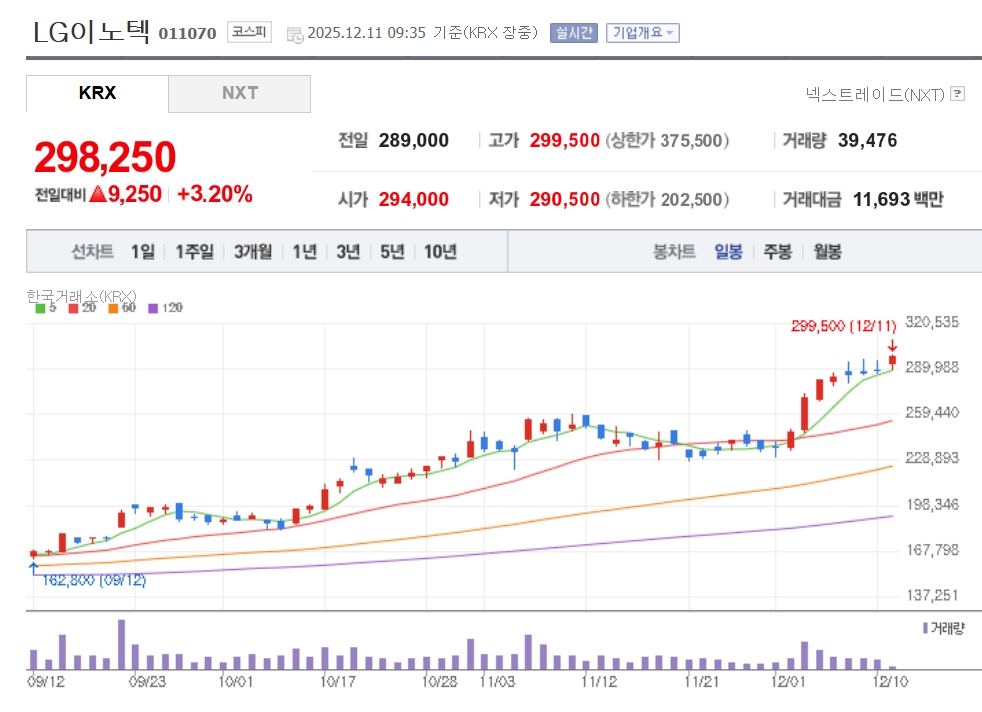Click the red up-triangle price change icon

[x=98, y=194]
